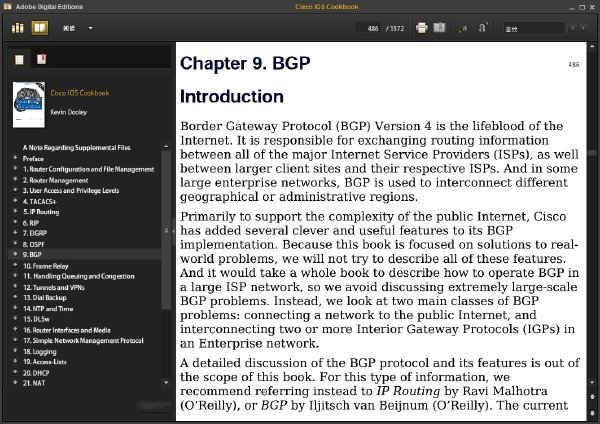Image resolution: width=600 pixels, height=424 pixels.
Task: Go to 14. NTP and Time chapter
Action: [x=48, y=308]
